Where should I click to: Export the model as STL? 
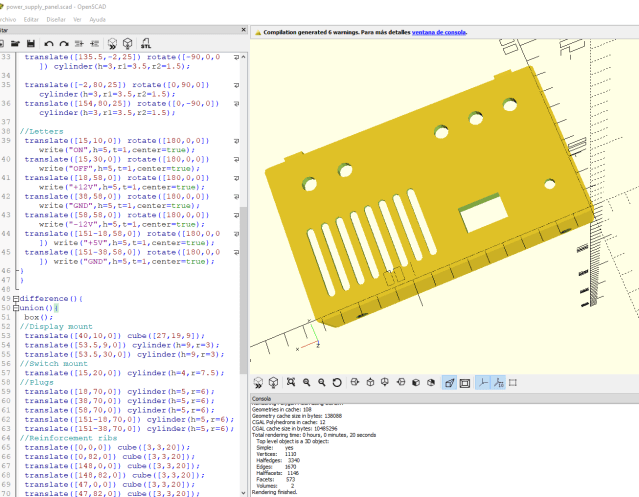pyautogui.click(x=146, y=44)
